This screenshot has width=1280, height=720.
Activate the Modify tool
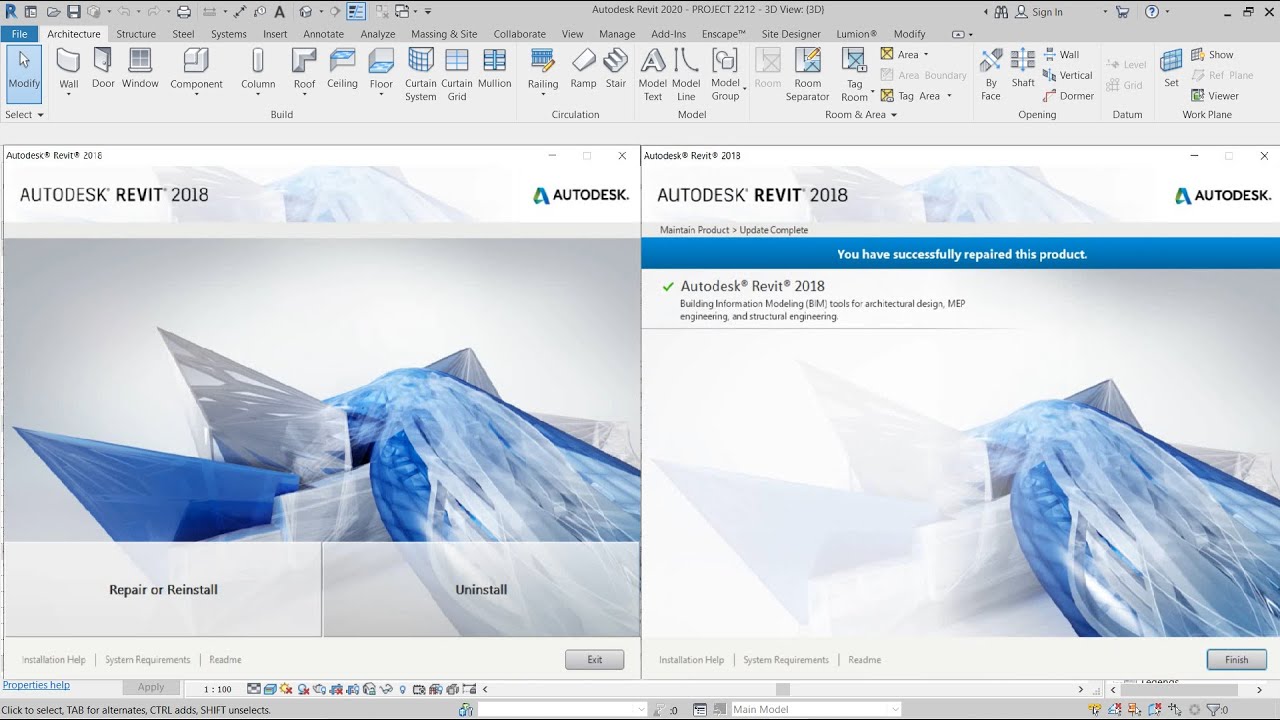(x=24, y=72)
